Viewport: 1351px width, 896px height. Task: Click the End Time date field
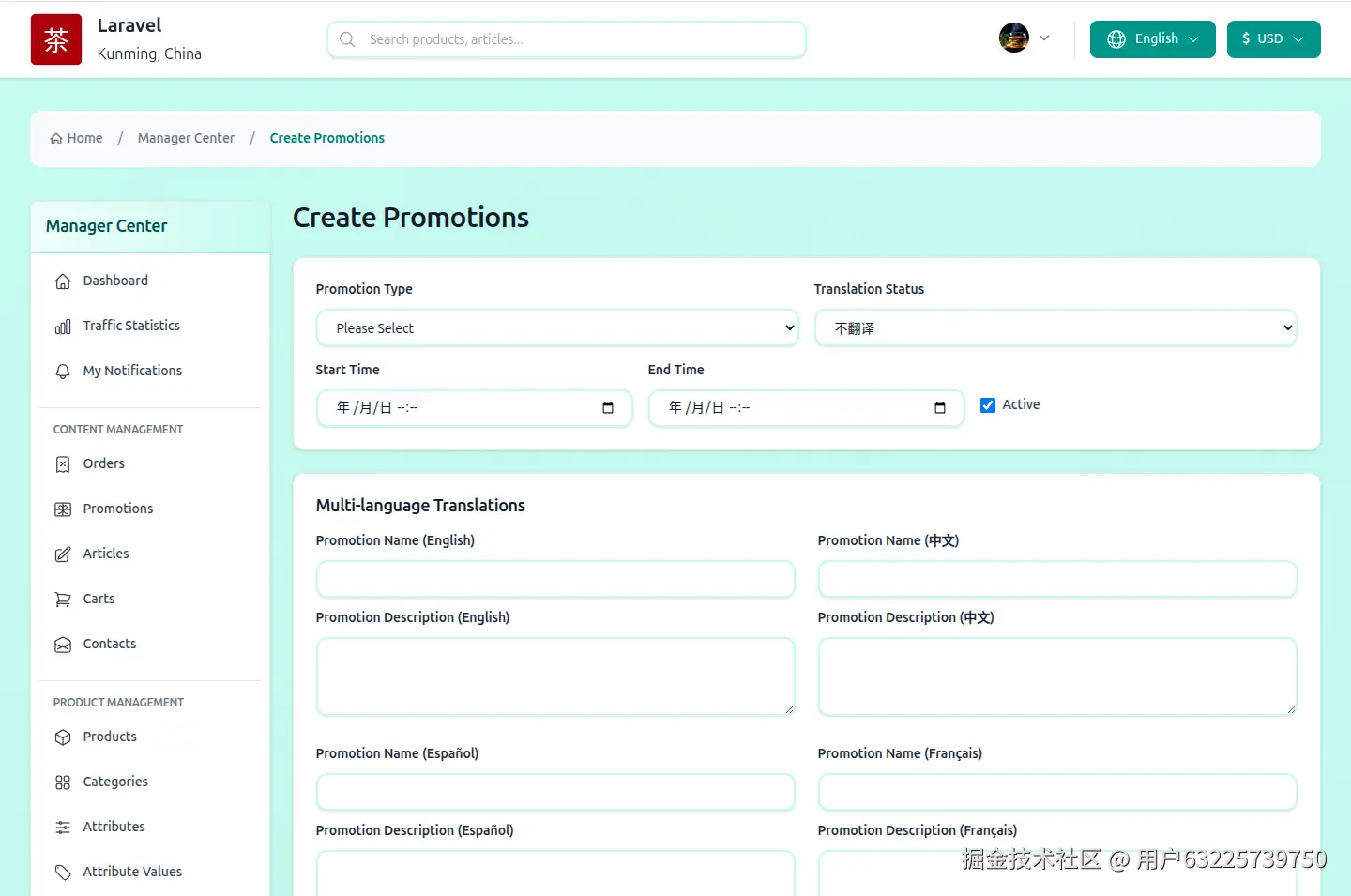click(807, 408)
